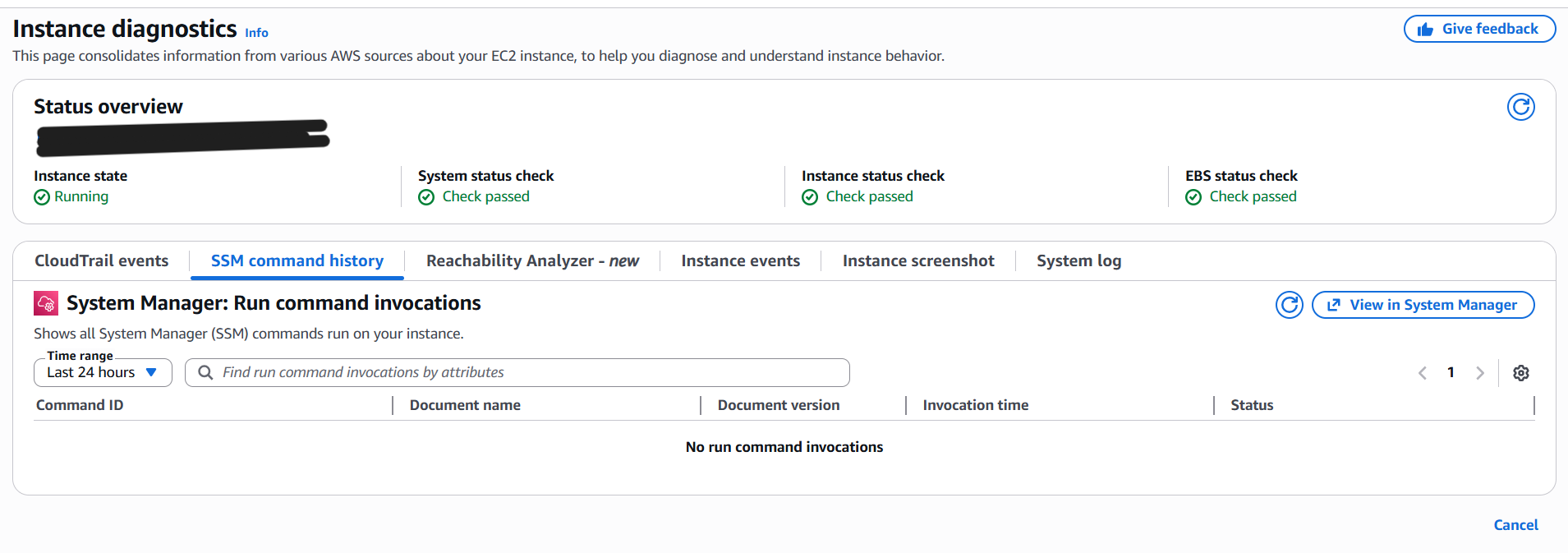The height and width of the screenshot is (553, 1568).
Task: Refresh the Status overview panel
Action: pyautogui.click(x=1520, y=107)
